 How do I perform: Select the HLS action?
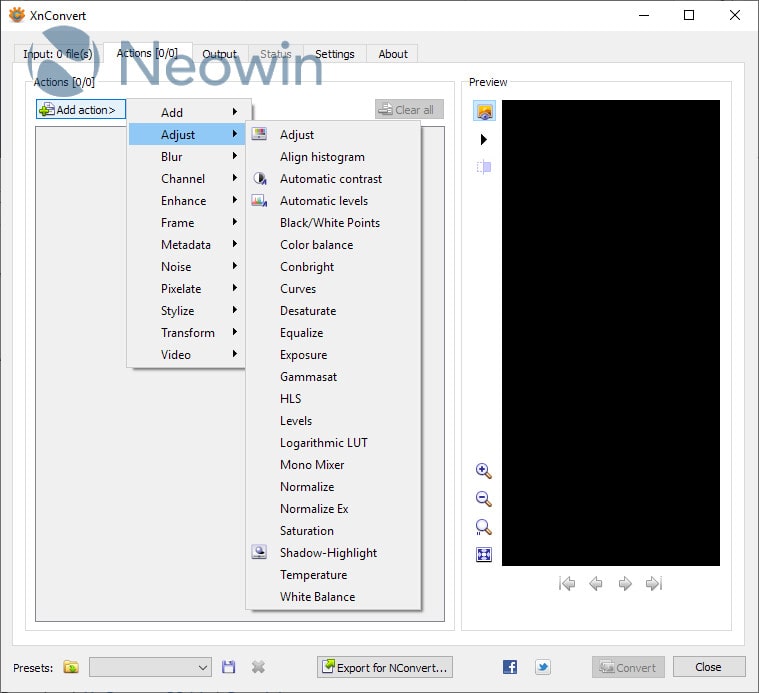coord(333,398)
